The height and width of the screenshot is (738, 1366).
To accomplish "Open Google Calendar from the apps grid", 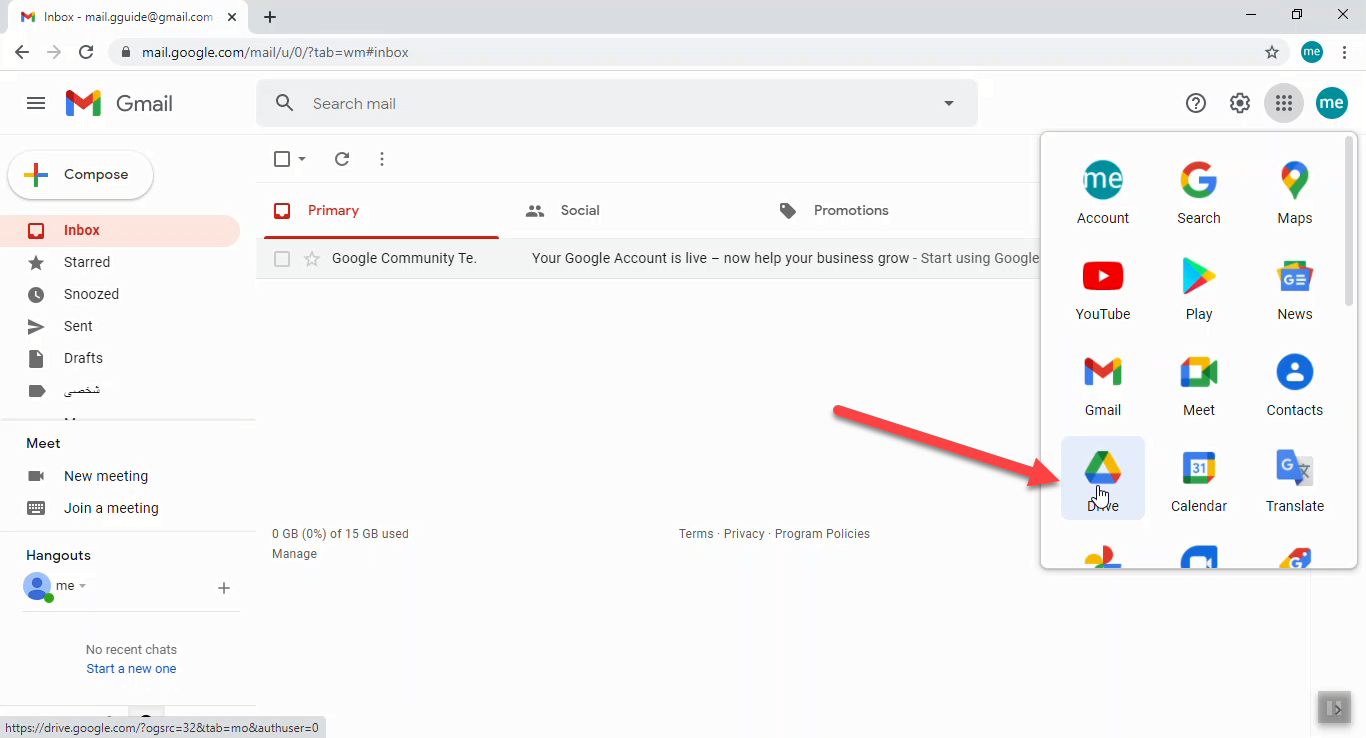I will (1198, 478).
